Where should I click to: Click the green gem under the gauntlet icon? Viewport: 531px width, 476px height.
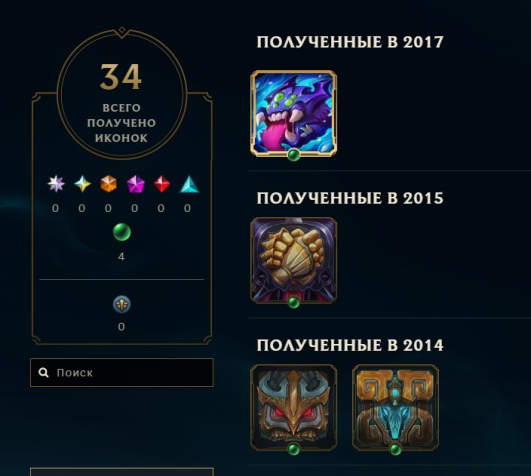coord(294,302)
